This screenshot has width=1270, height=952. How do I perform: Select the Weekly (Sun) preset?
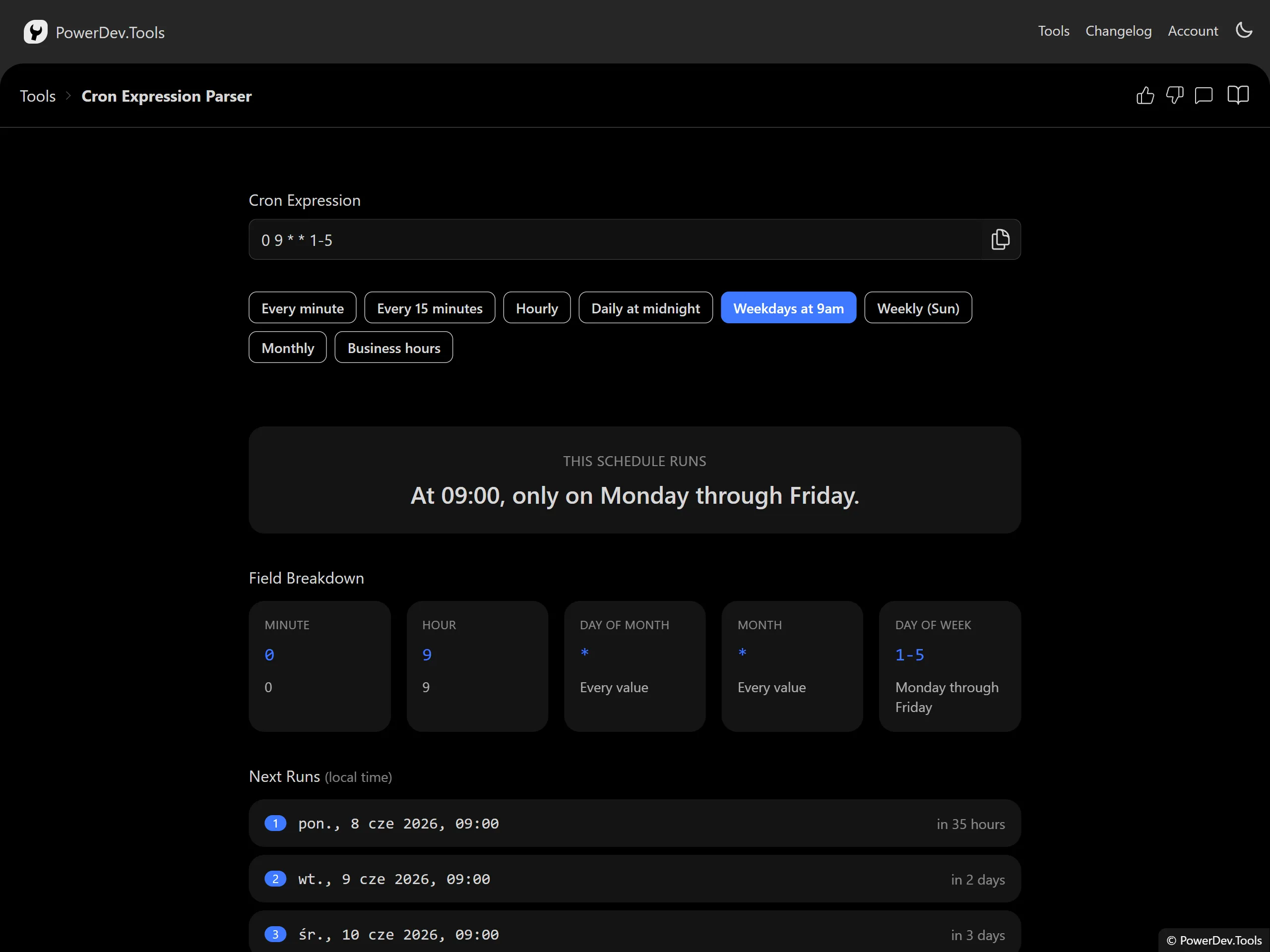click(x=918, y=307)
